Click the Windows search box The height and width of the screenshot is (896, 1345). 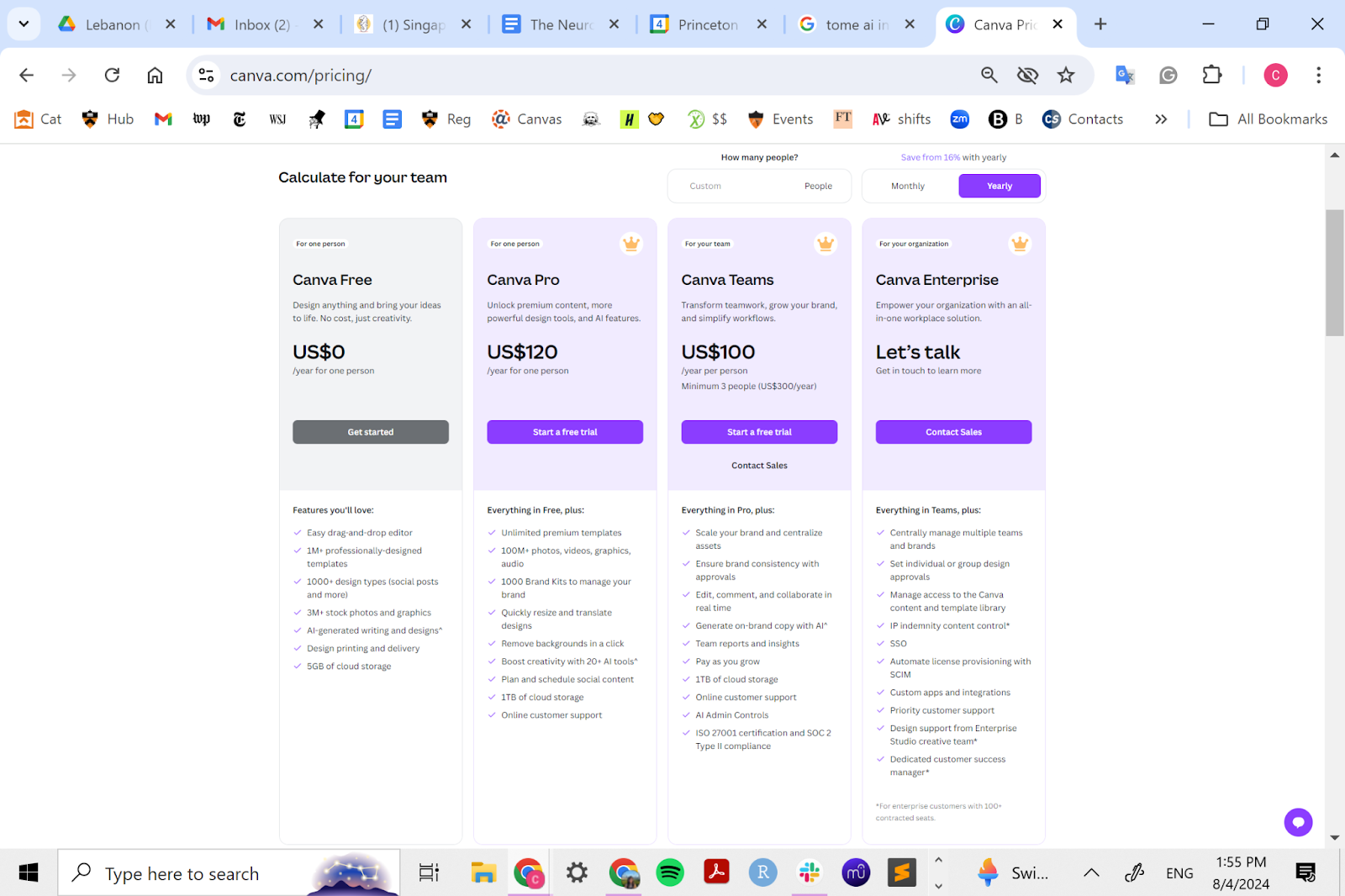pyautogui.click(x=229, y=873)
